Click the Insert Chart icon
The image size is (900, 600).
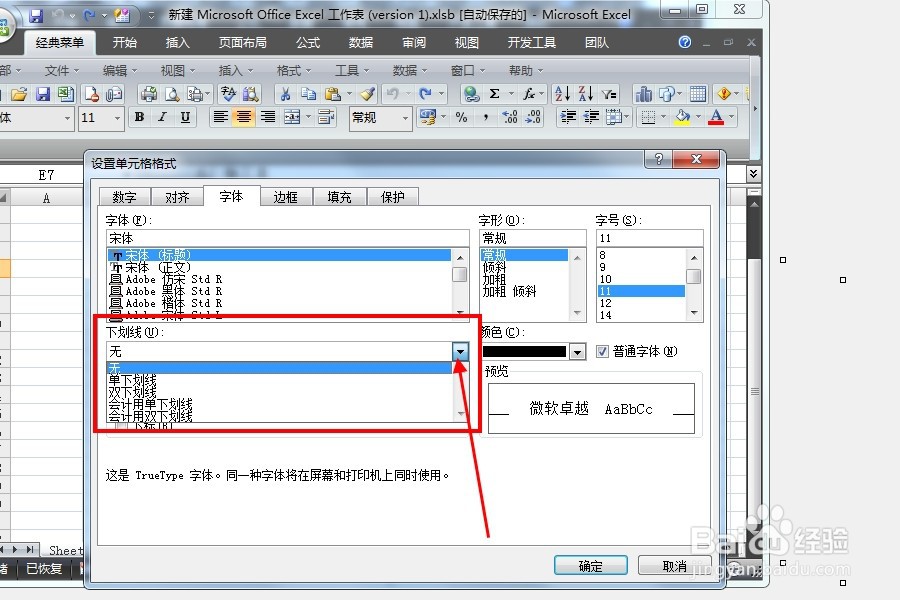point(643,94)
